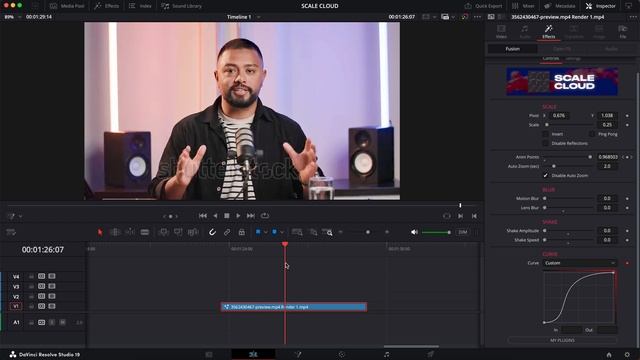640x360 pixels.
Task: Click the Insert Clip icon
Action: (x=164, y=232)
